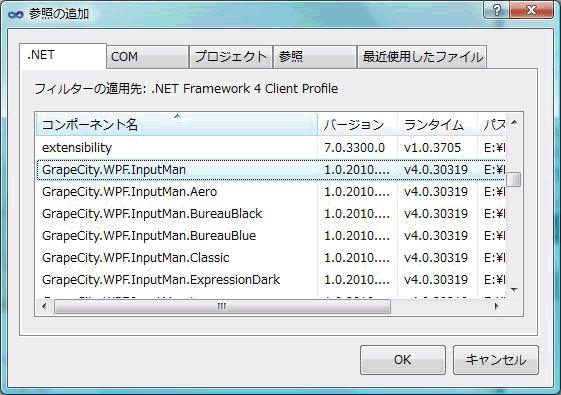Select GrapeCity.WPF.InputMan.Aero row
The height and width of the screenshot is (395, 561).
click(x=271, y=192)
